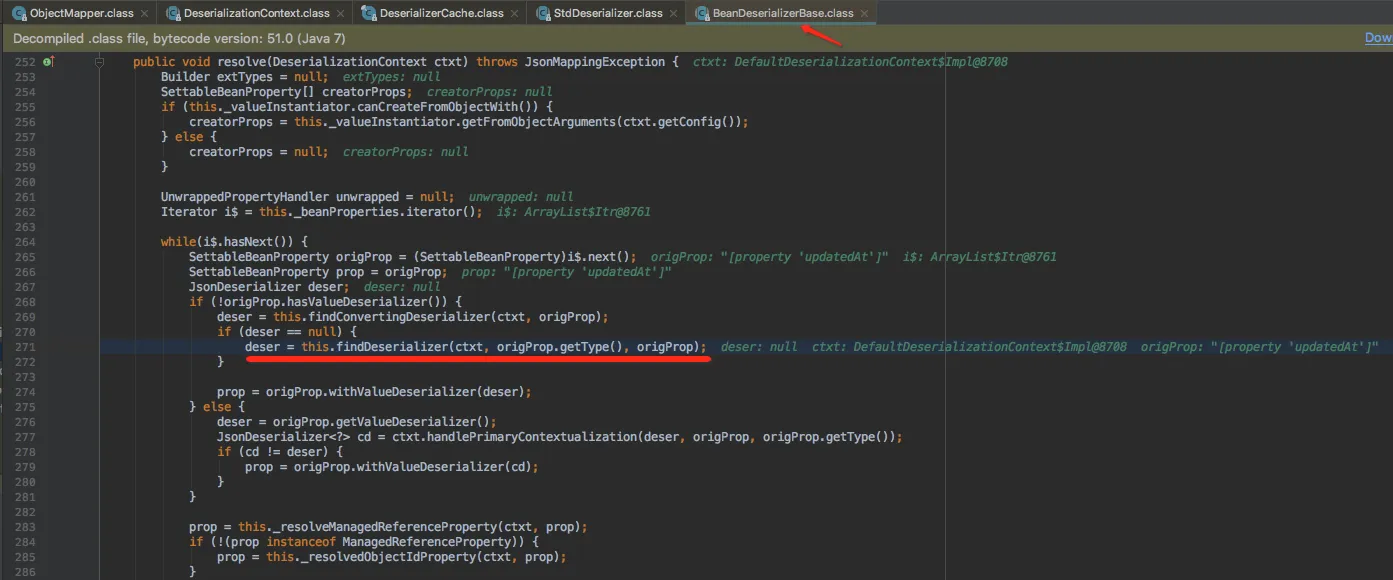Click the green implements-method gutter icon at line 252
This screenshot has height=580, width=1393.
click(x=48, y=62)
